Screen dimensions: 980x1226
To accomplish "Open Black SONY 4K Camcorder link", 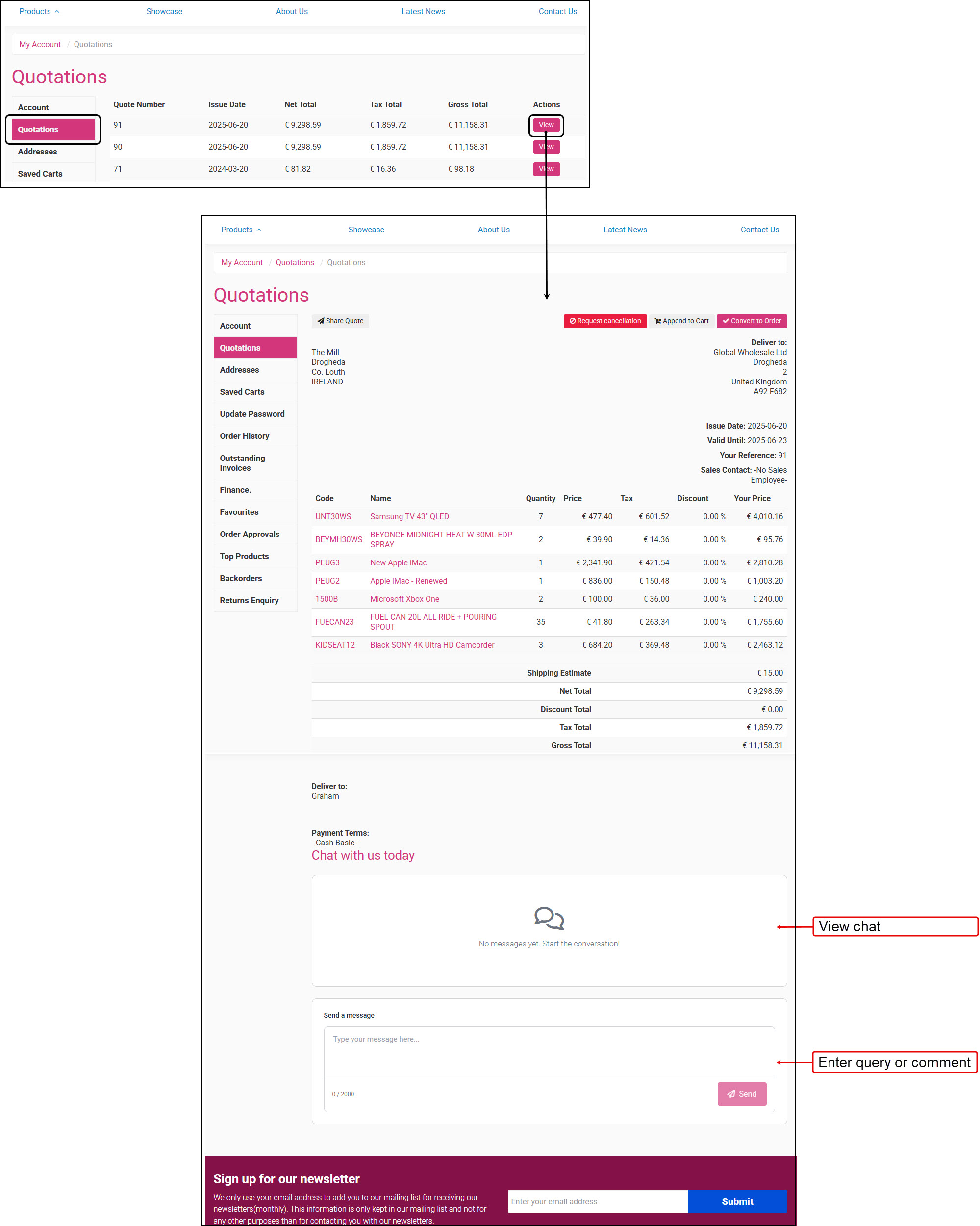I will tap(432, 645).
